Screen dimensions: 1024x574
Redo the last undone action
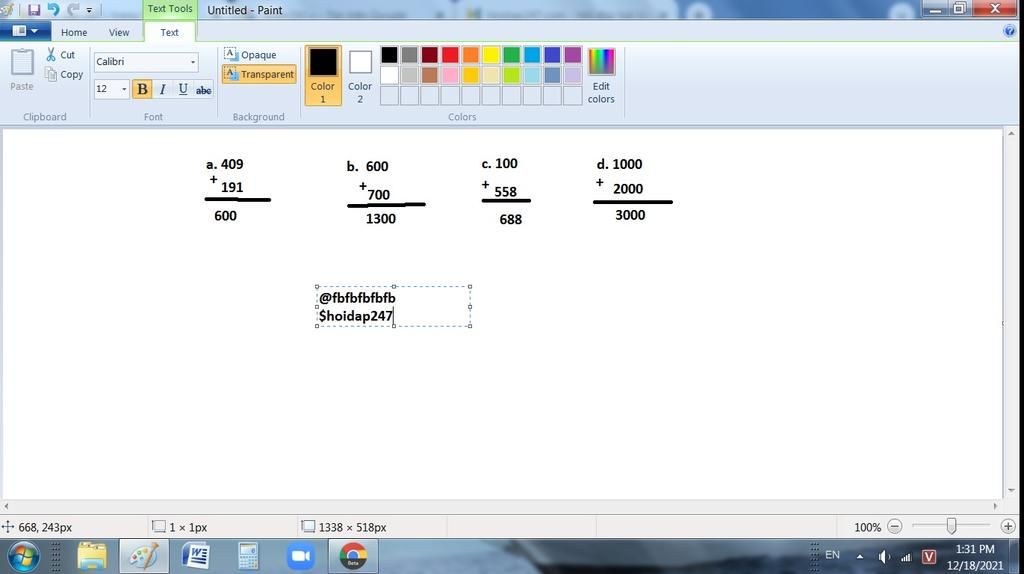click(x=73, y=10)
